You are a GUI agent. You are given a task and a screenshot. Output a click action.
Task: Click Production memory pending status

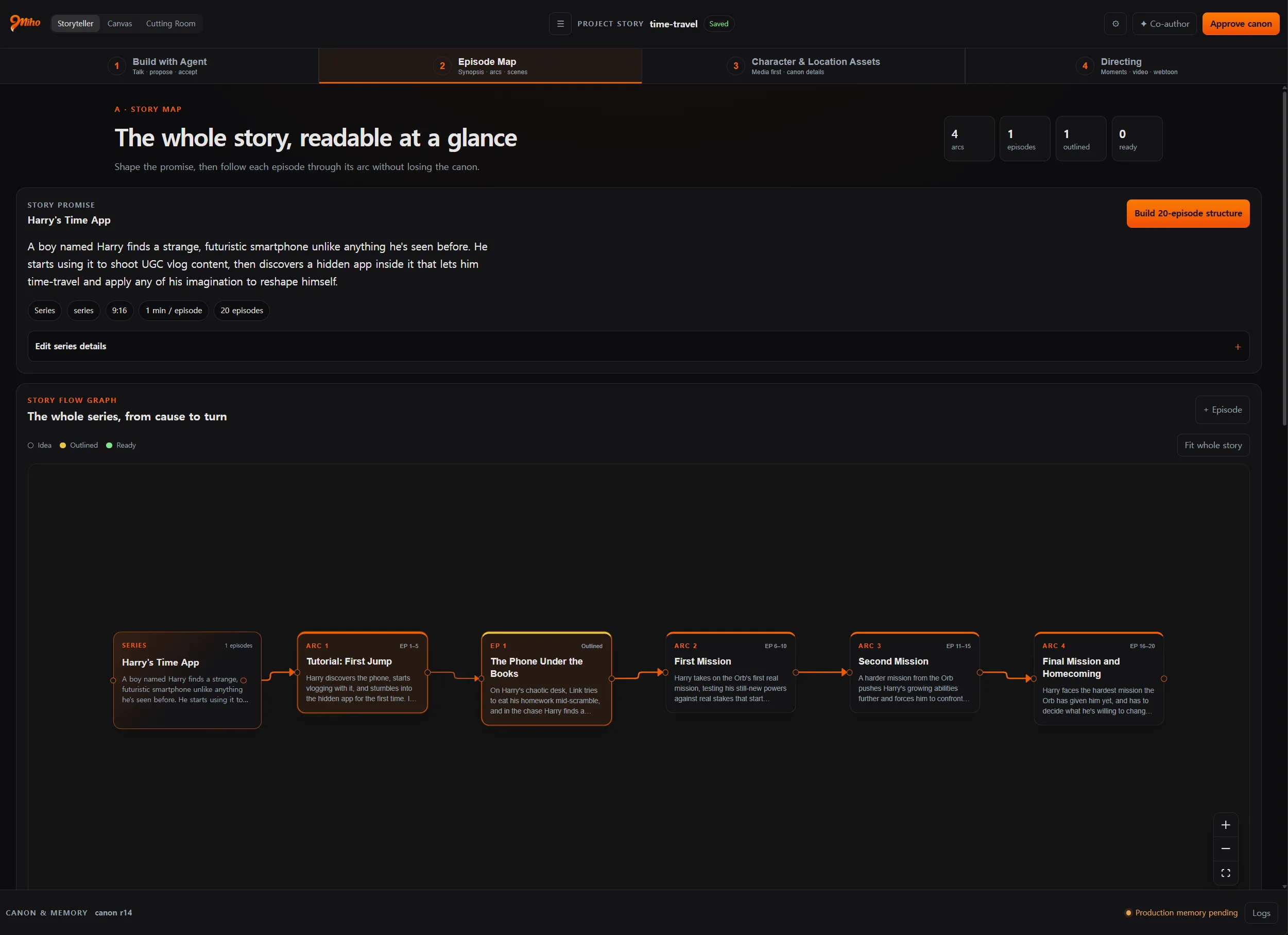(x=1181, y=913)
